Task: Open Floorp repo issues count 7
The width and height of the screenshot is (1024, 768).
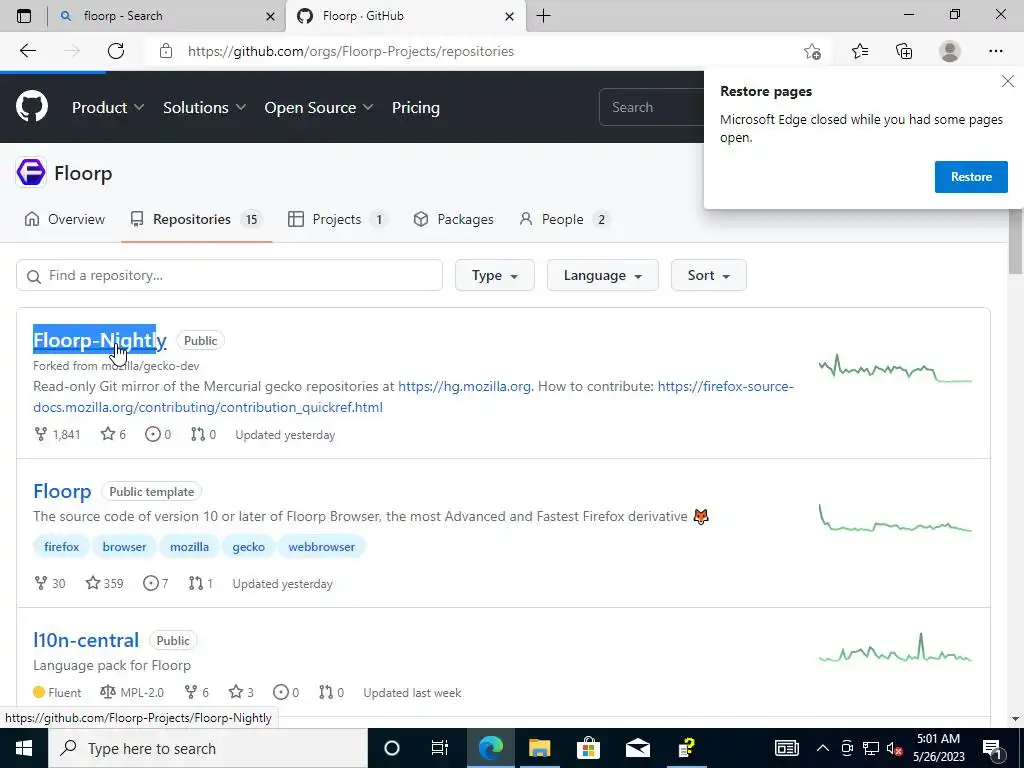Action: 156,583
